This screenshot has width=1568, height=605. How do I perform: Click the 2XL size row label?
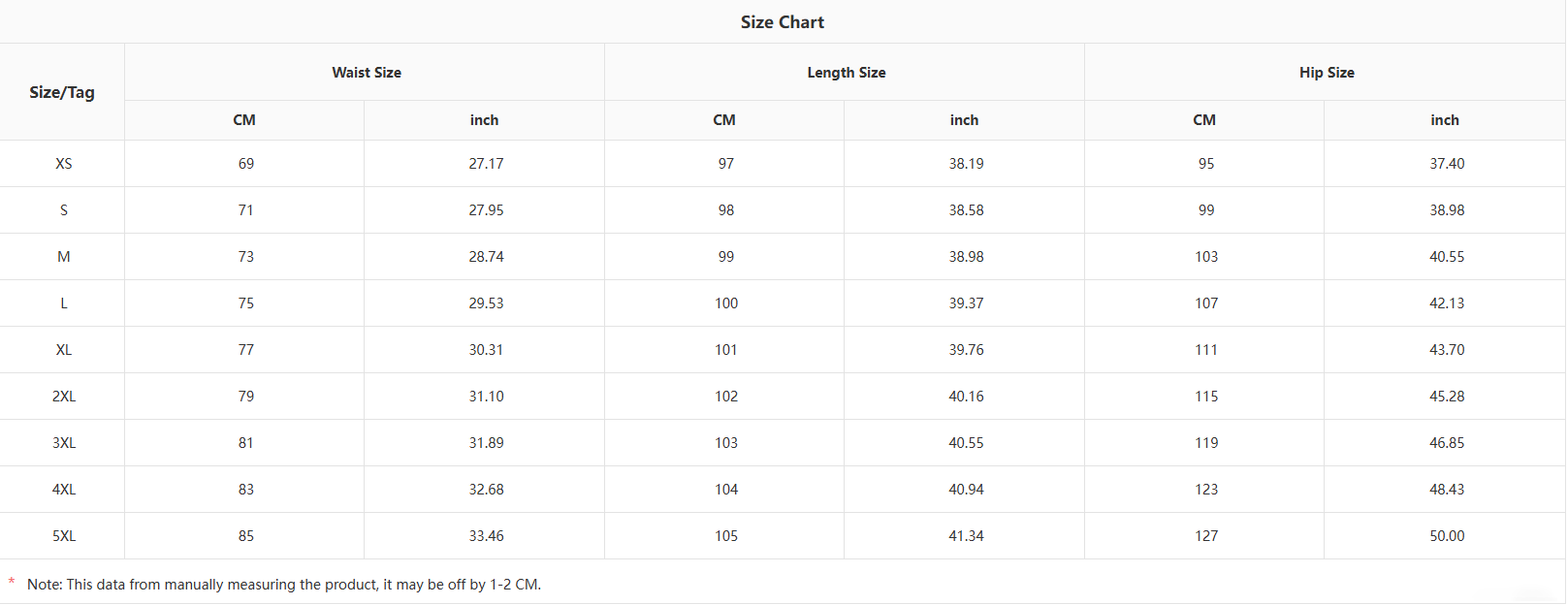coord(64,397)
